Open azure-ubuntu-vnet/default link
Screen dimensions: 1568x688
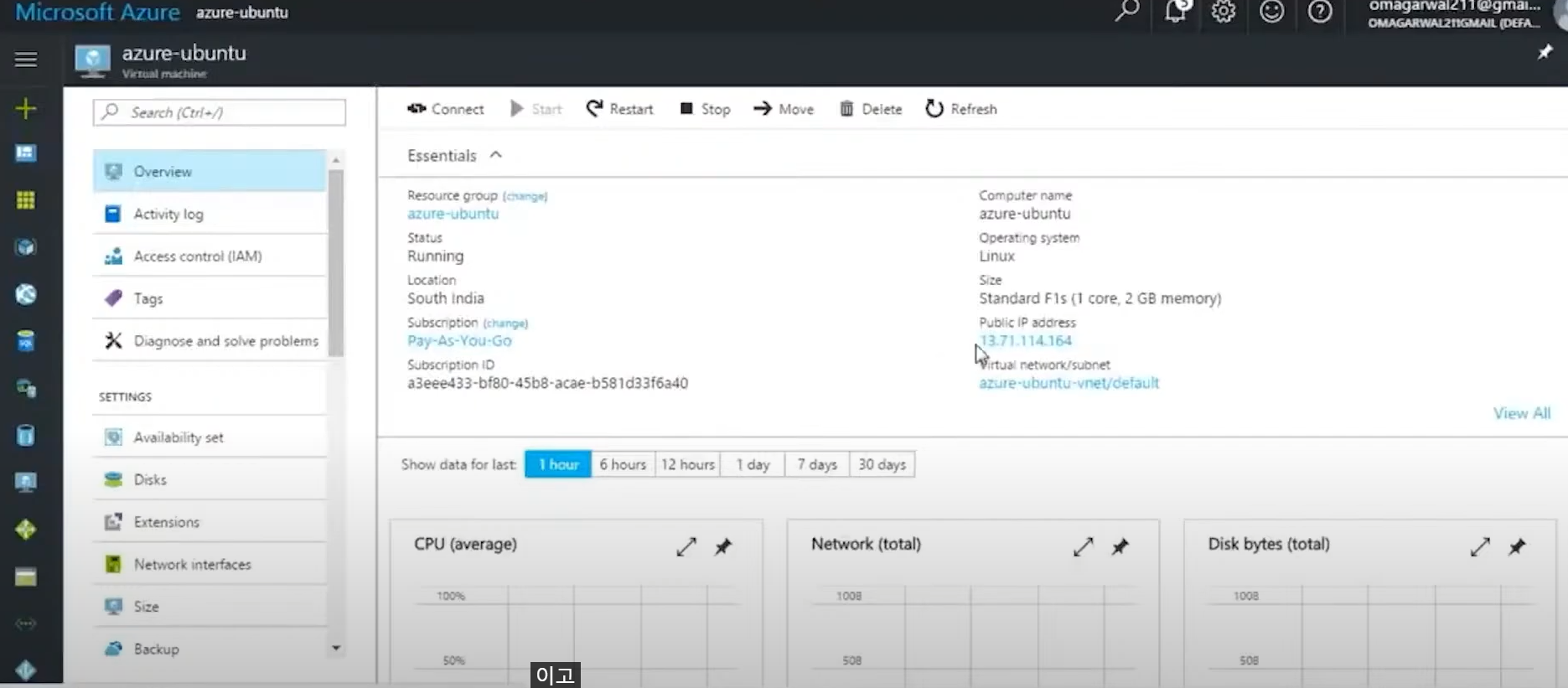[1069, 383]
